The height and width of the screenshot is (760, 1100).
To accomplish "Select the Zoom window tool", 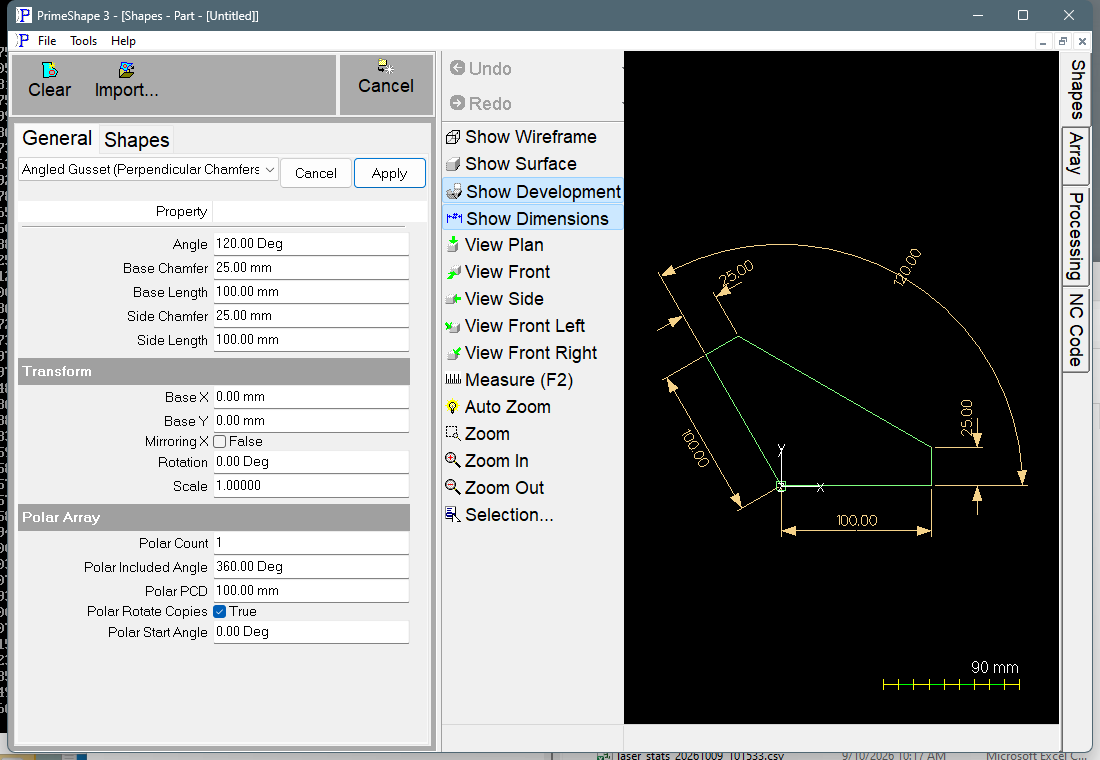I will click(478, 434).
